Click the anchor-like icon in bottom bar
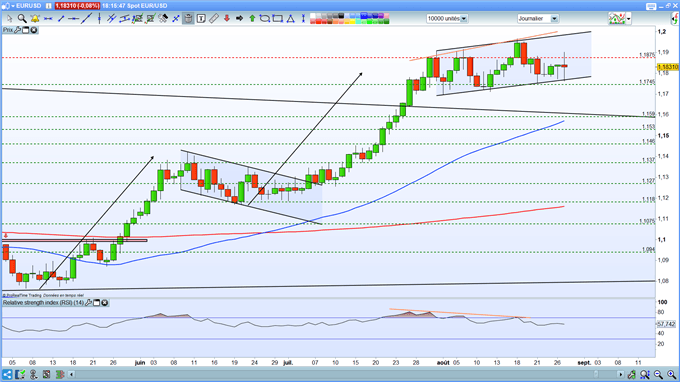Viewport: 680px width, 382px height. [33, 375]
